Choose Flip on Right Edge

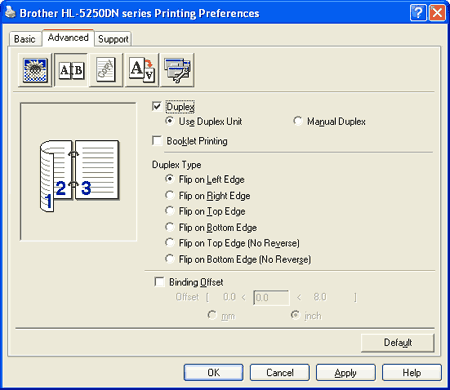pos(170,195)
